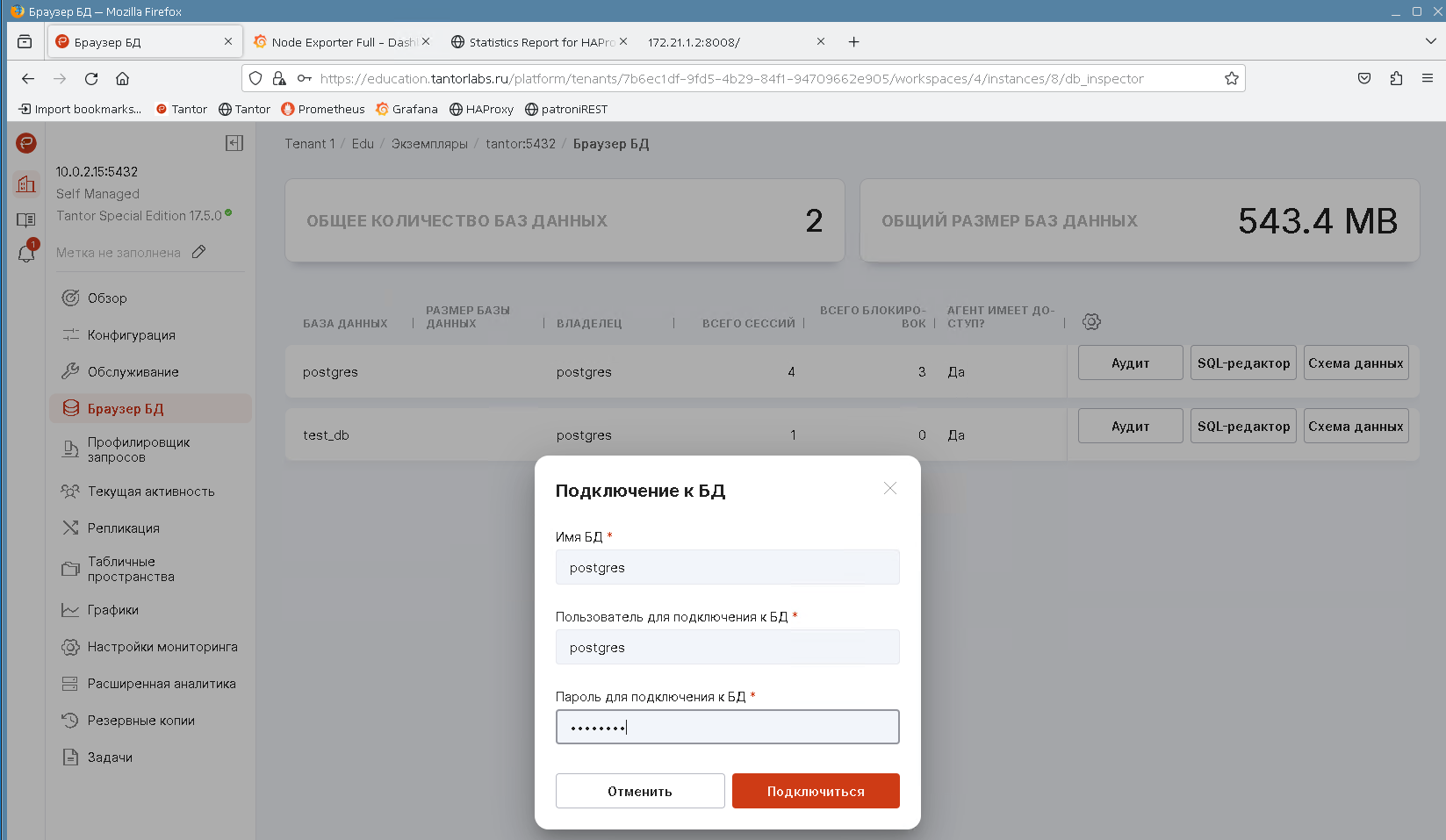
Task: Open the notifications bell icon
Action: (26, 254)
